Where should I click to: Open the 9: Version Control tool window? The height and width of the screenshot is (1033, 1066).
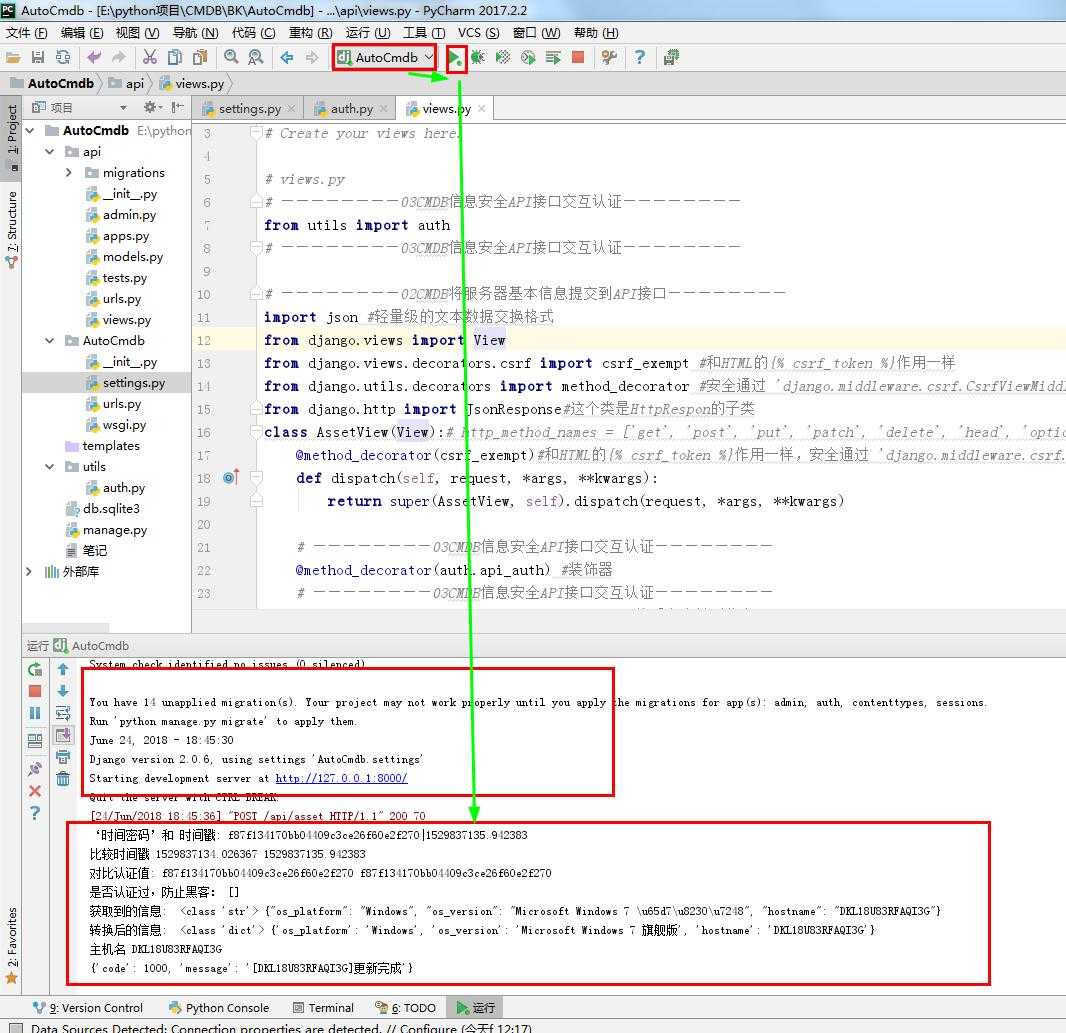[88, 1008]
